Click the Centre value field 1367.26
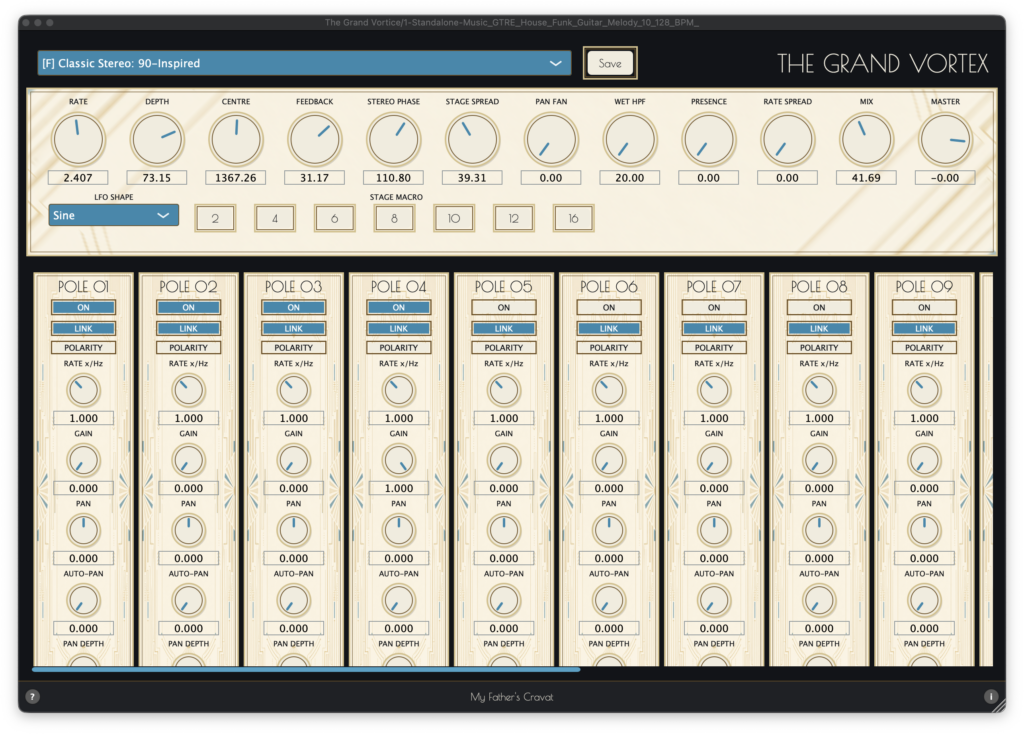The image size is (1024, 734). pos(236,178)
